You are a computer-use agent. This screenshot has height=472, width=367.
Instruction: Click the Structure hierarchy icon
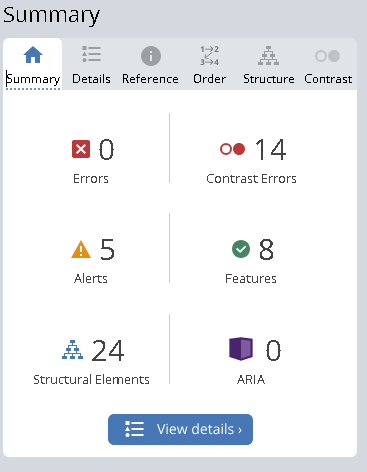(268, 56)
